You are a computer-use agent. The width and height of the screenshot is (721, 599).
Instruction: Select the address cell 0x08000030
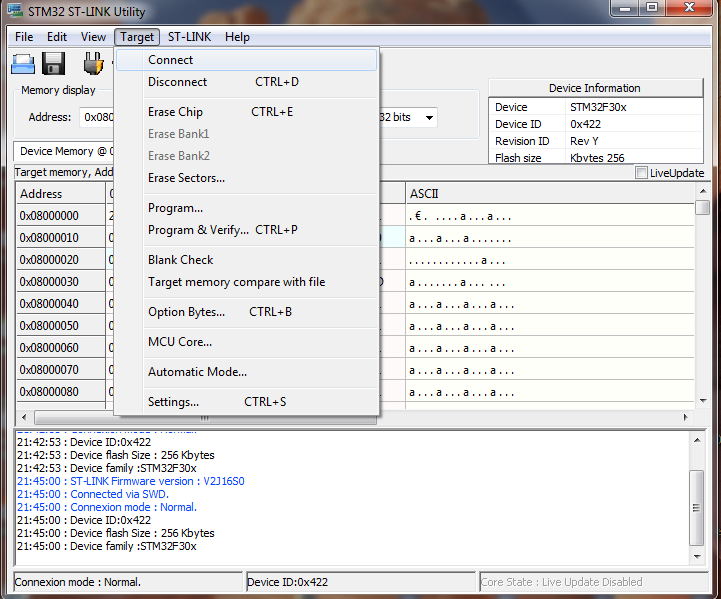tap(61, 282)
